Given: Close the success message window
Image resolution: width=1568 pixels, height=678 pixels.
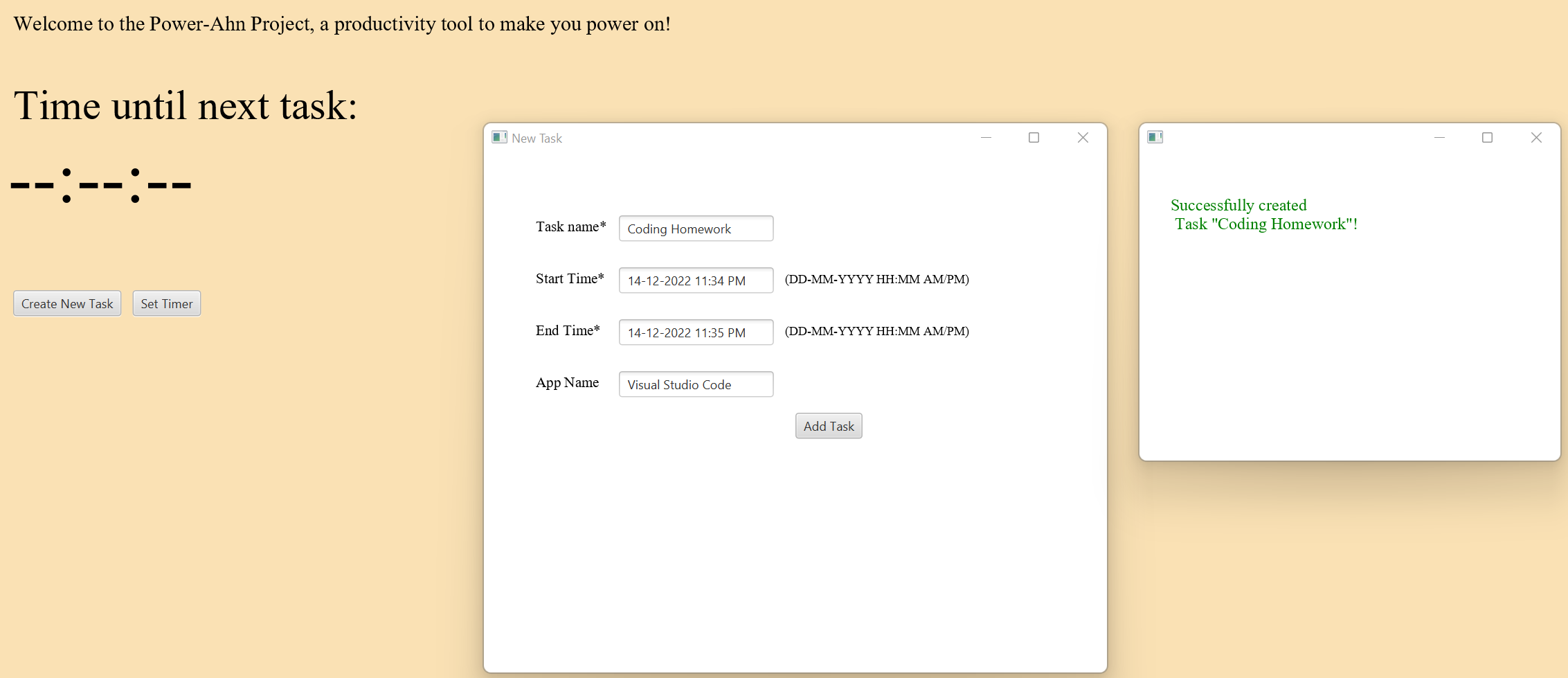Looking at the screenshot, I should pyautogui.click(x=1535, y=138).
